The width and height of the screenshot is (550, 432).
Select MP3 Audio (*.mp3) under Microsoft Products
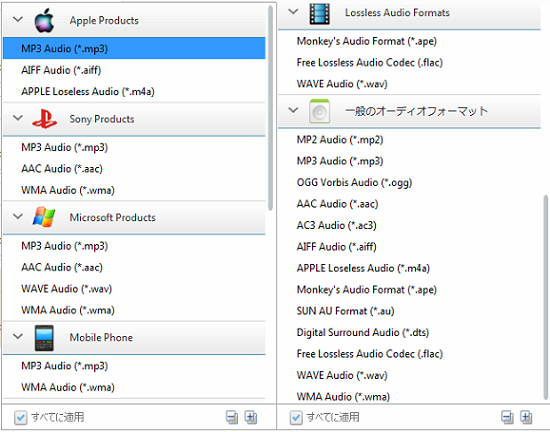[x=134, y=246]
